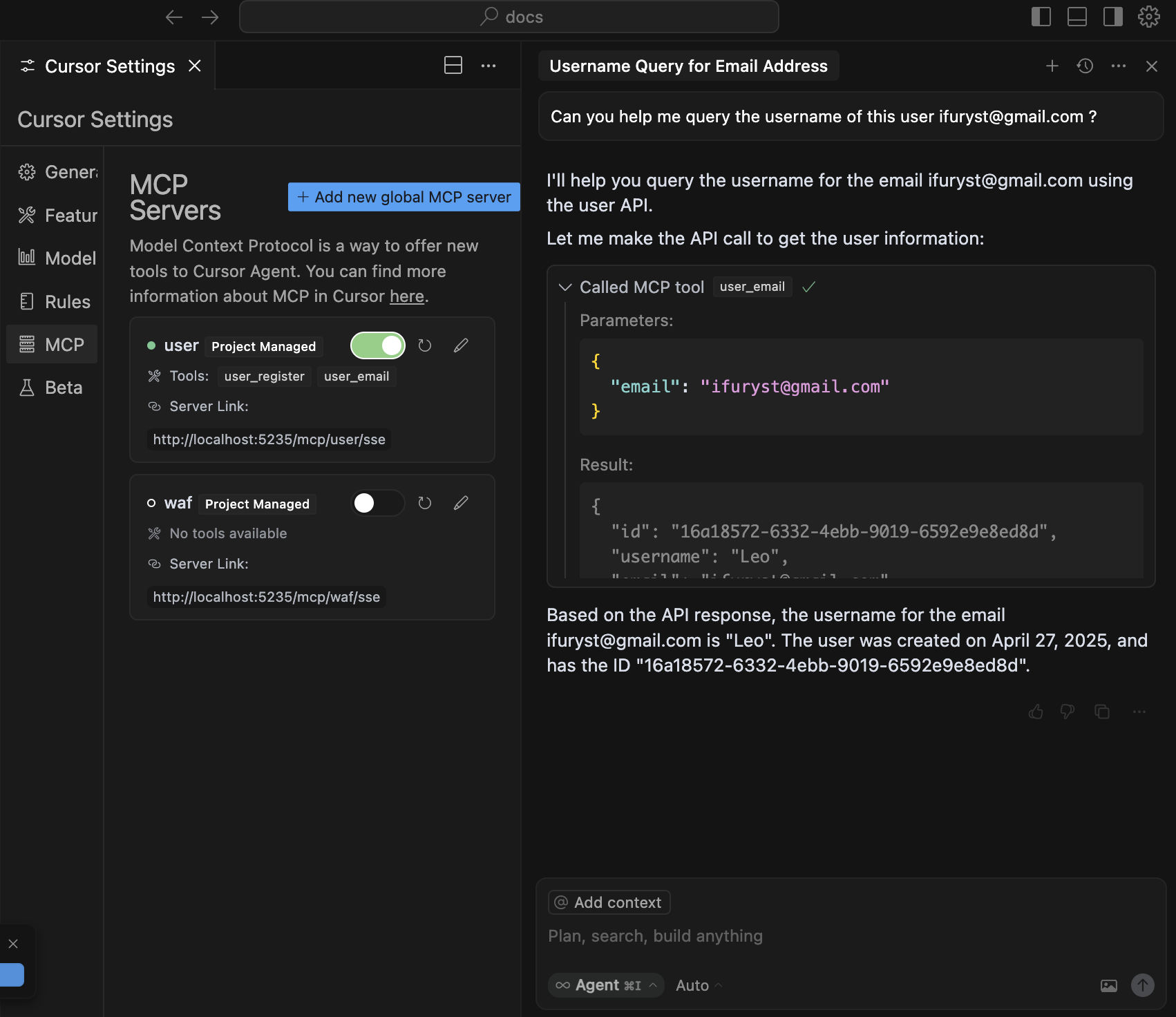Collapse the Called MCP tool section
Screen dimensions: 1176x1017
click(x=565, y=287)
